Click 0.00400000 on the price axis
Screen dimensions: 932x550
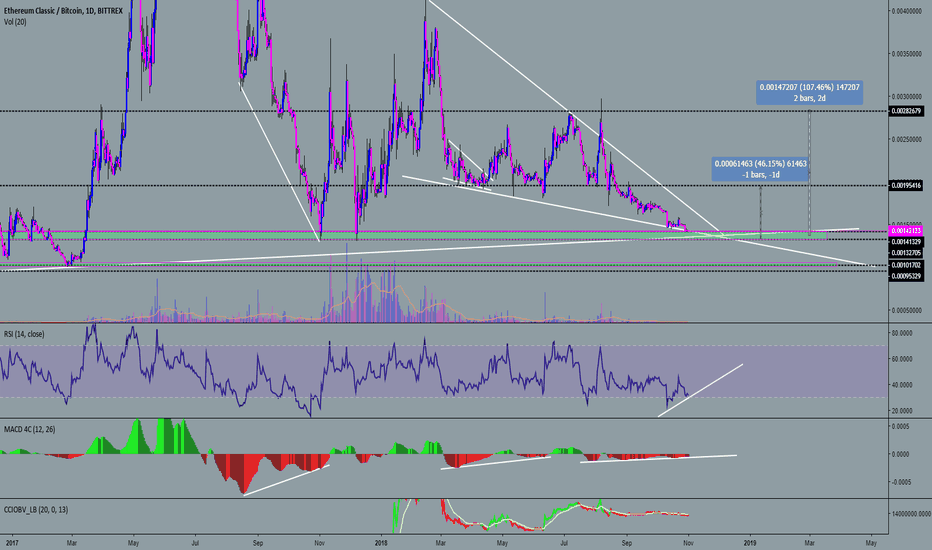click(x=906, y=11)
